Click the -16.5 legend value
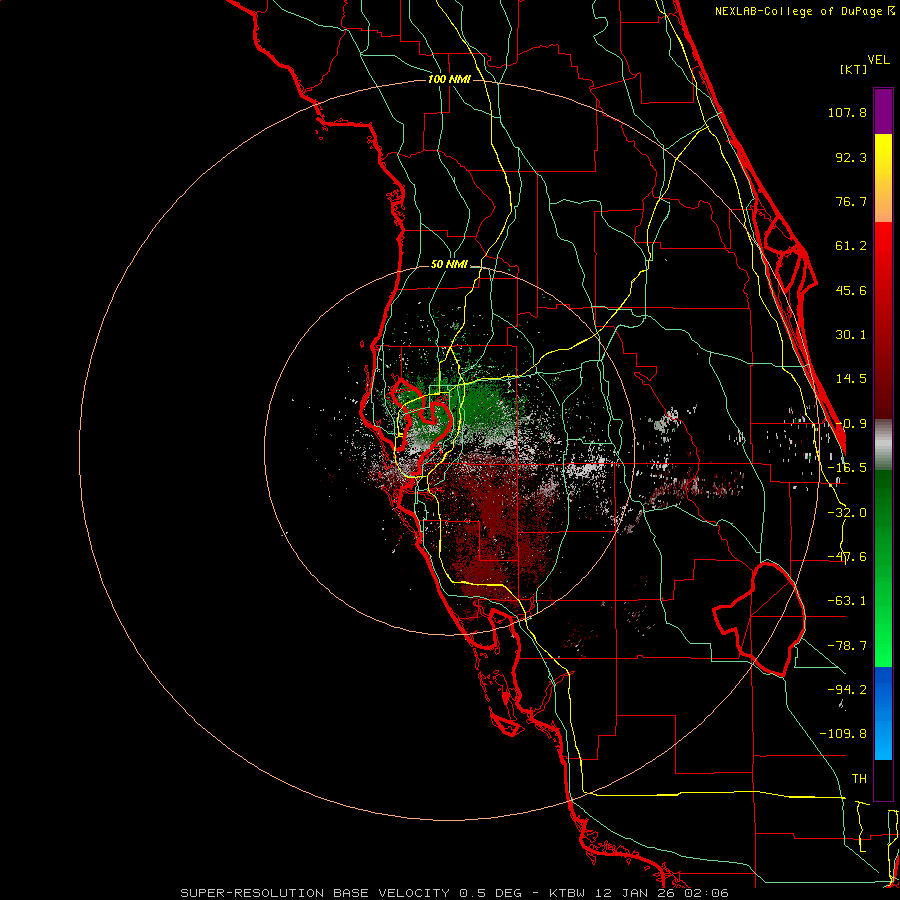 847,468
